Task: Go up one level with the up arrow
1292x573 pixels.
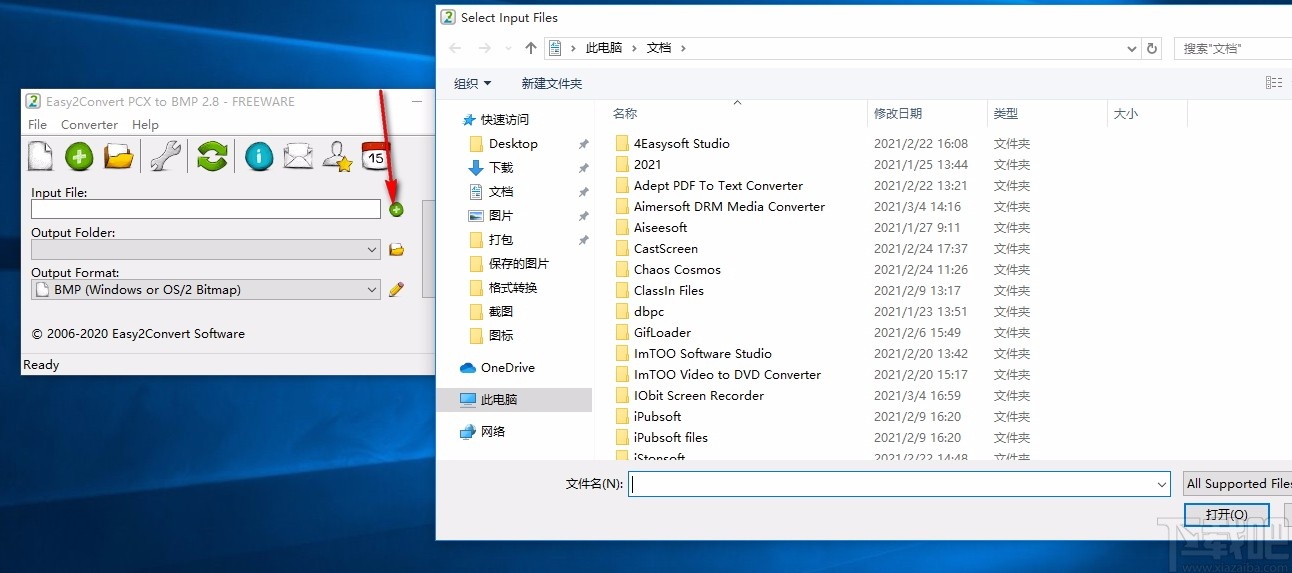Action: (531, 48)
